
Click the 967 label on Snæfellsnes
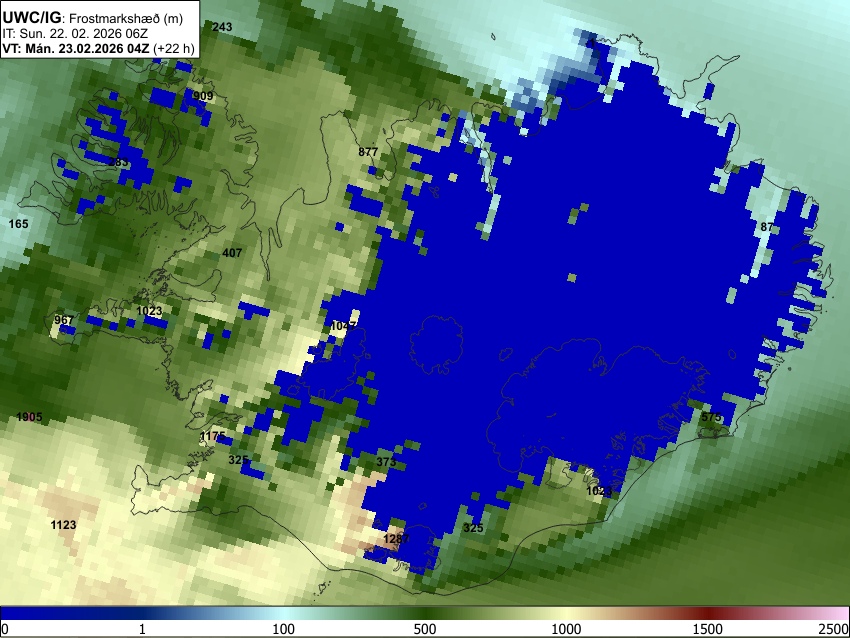pos(63,320)
